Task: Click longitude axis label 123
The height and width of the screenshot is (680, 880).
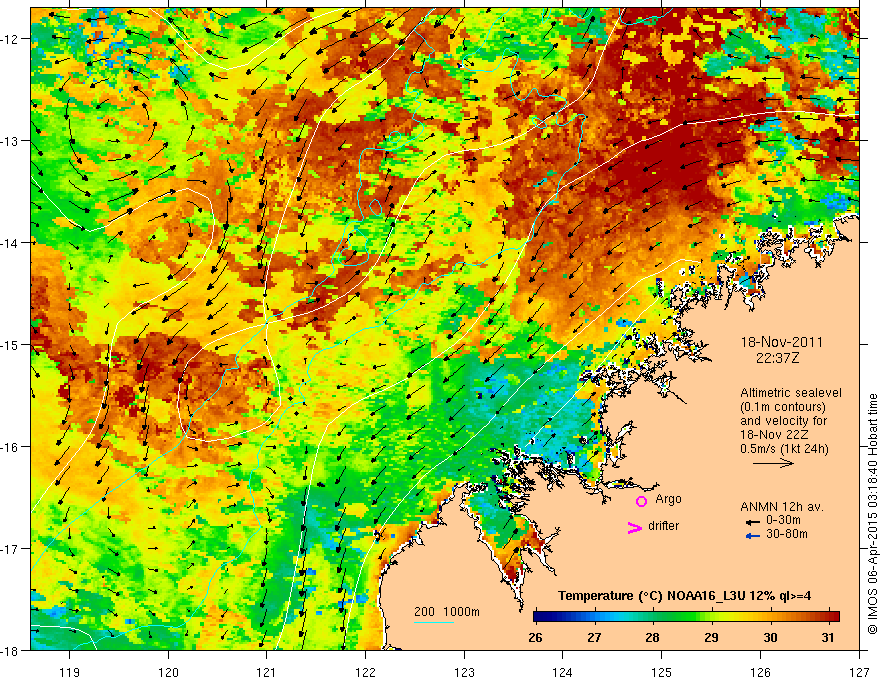Action: click(464, 672)
